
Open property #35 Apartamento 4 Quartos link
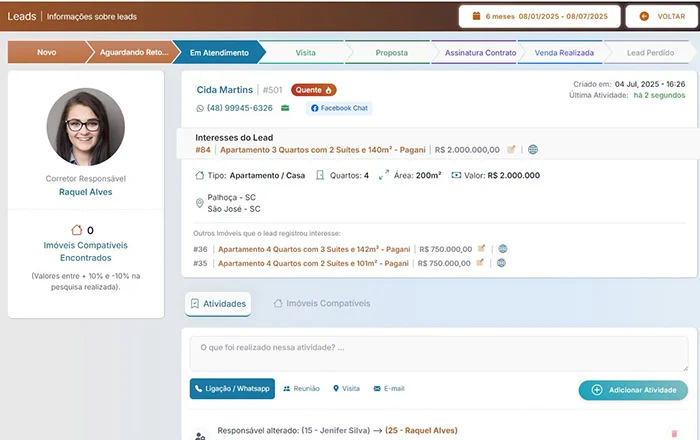pyautogui.click(x=313, y=263)
